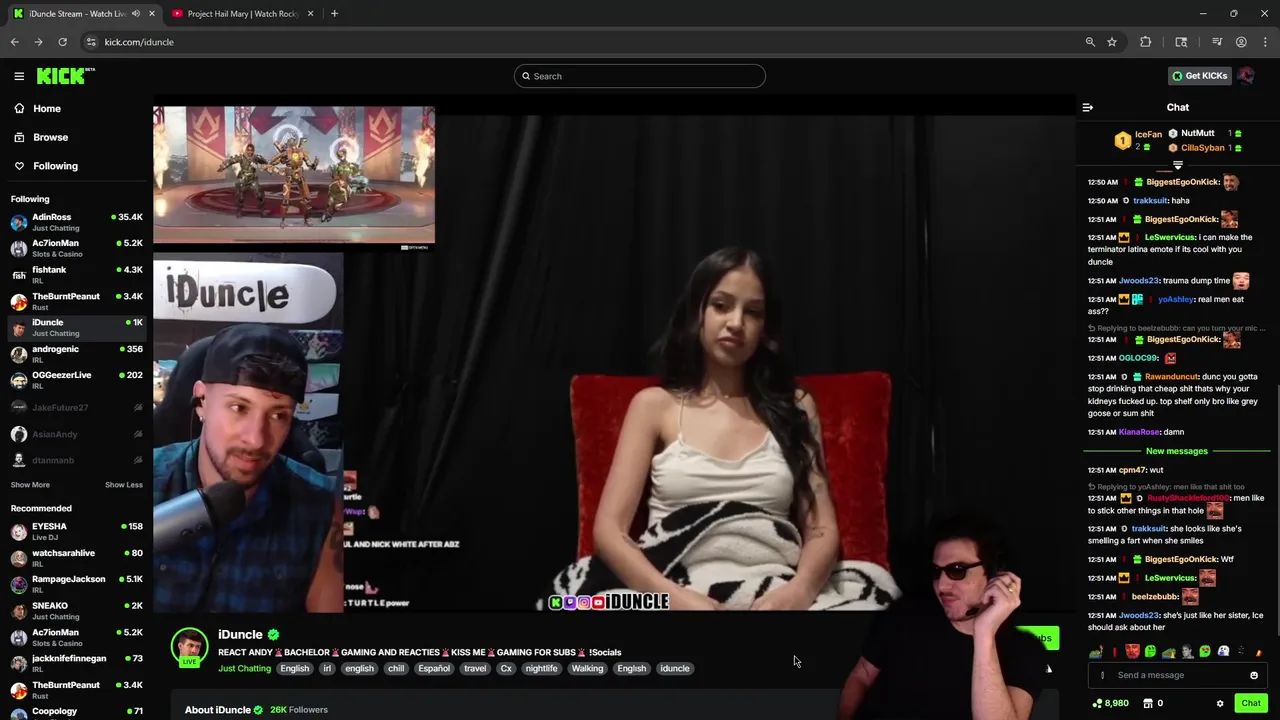Open OGGeezerLive channel
This screenshot has width=1280, height=720.
pyautogui.click(x=76, y=380)
